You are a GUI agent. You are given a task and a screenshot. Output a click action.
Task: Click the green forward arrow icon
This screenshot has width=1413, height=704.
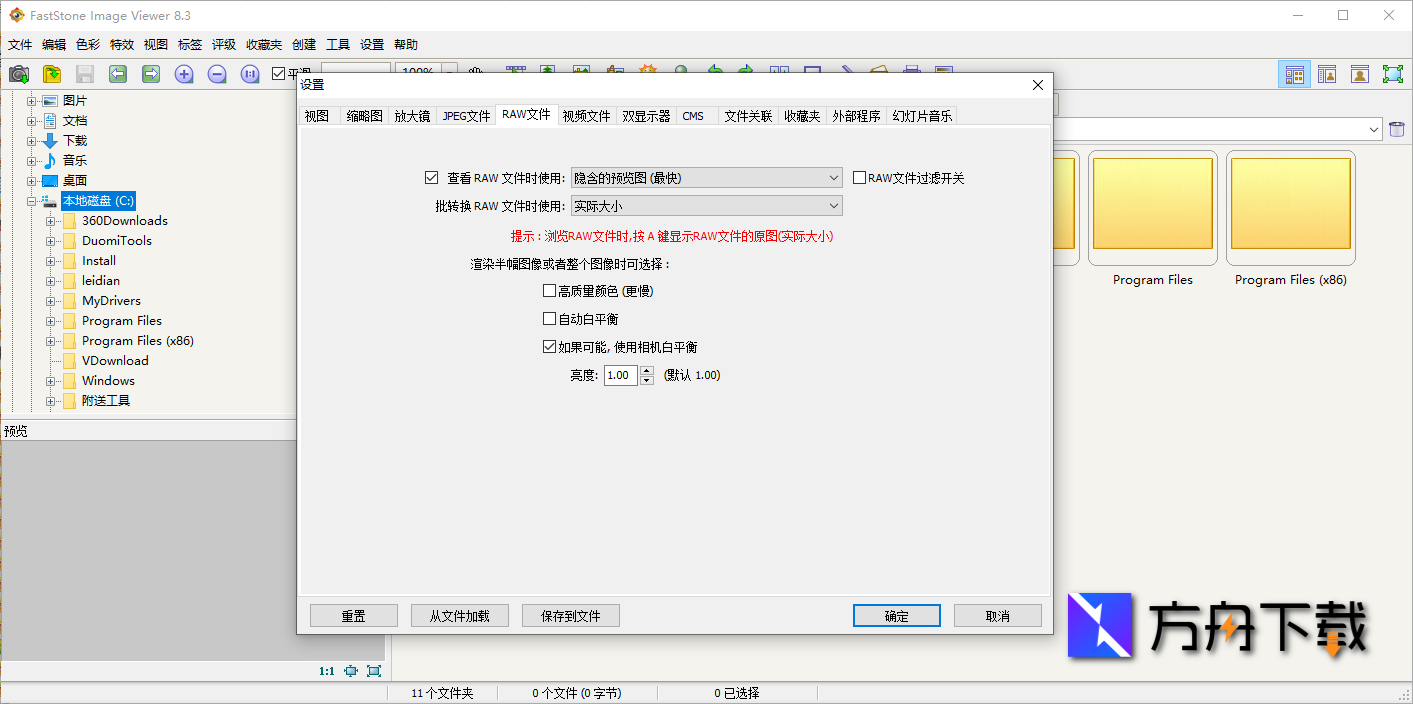(x=150, y=74)
